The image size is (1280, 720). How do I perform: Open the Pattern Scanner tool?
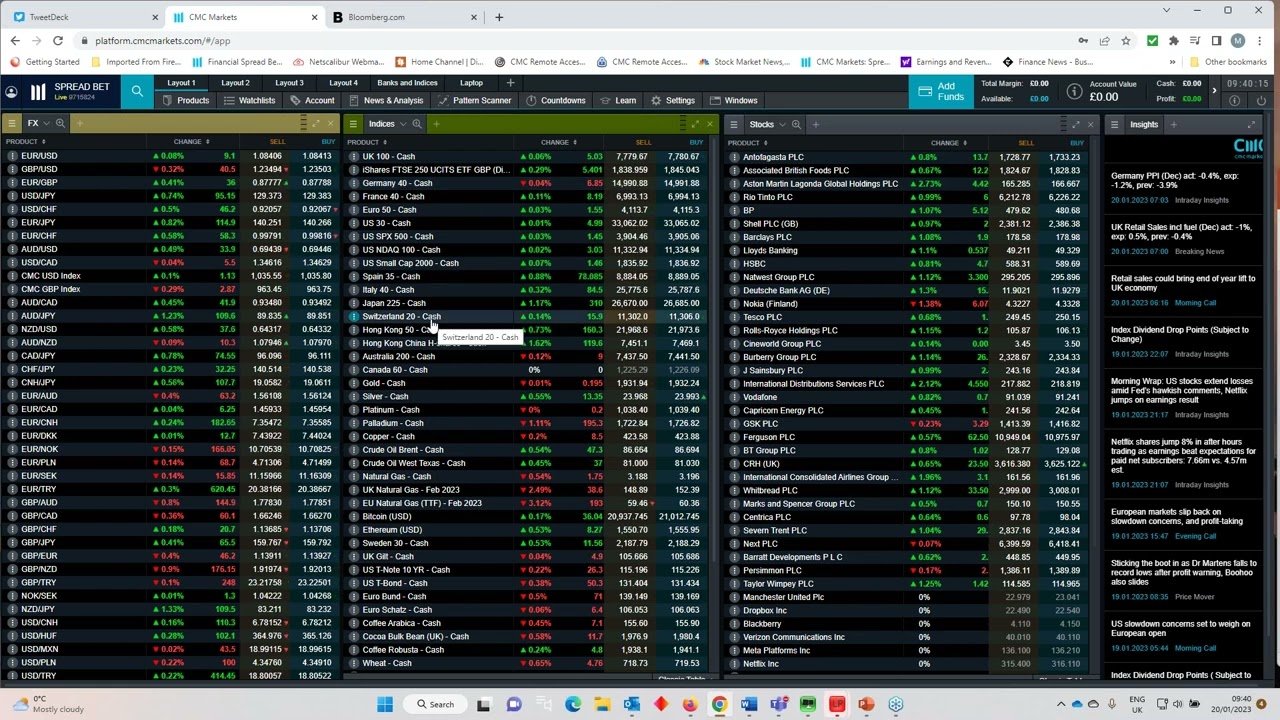point(475,100)
